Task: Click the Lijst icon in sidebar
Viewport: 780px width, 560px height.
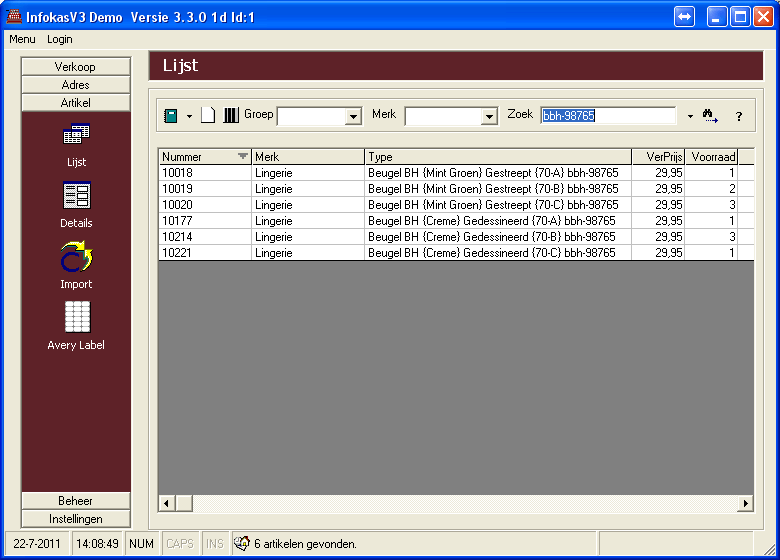Action: [x=76, y=136]
